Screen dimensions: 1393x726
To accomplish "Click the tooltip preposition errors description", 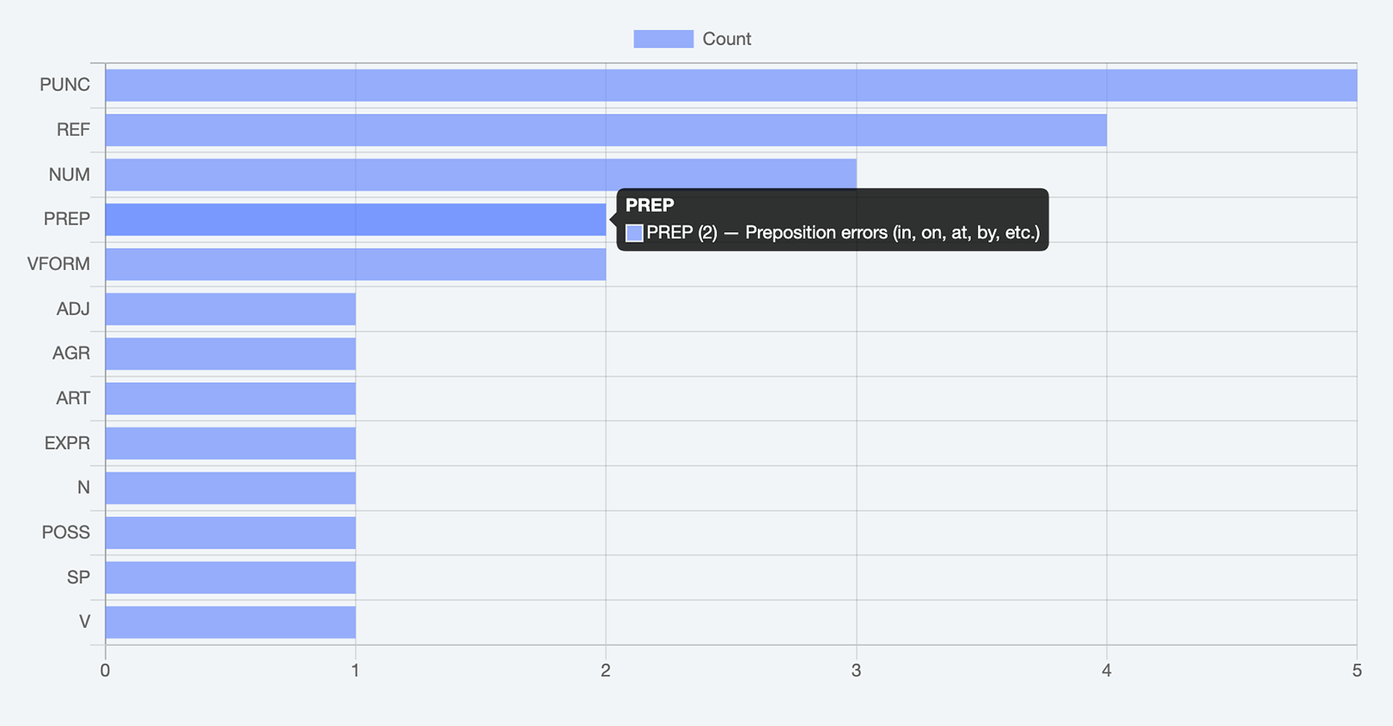I will pos(843,233).
